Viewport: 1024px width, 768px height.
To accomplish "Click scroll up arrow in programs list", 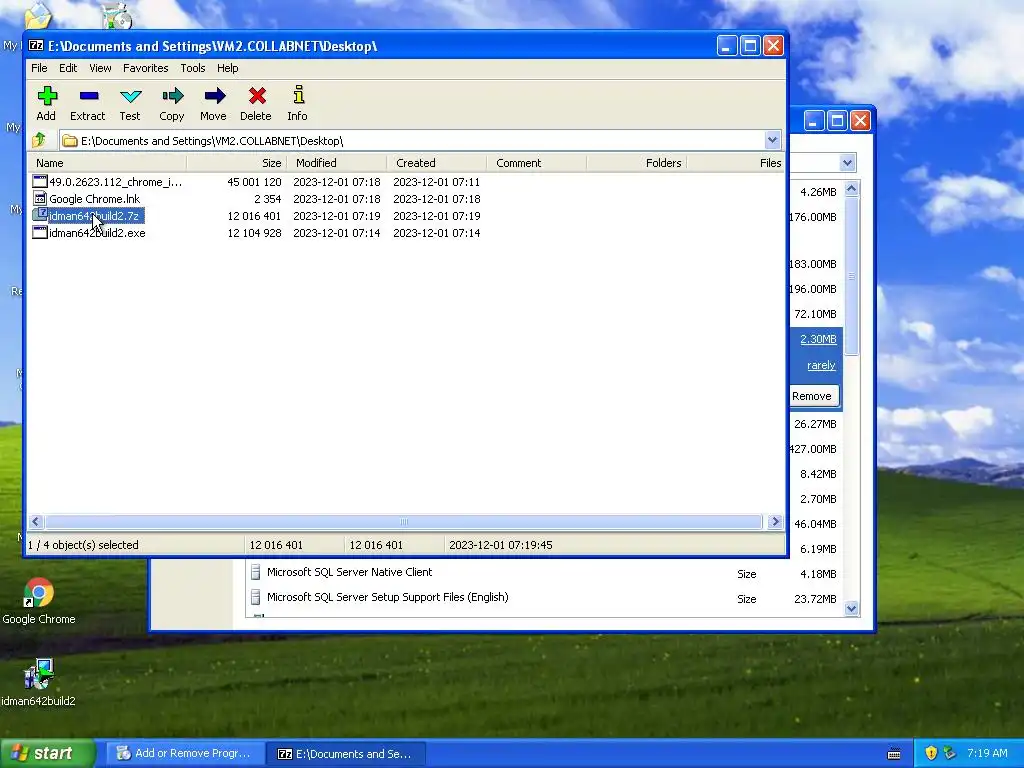I will 851,189.
